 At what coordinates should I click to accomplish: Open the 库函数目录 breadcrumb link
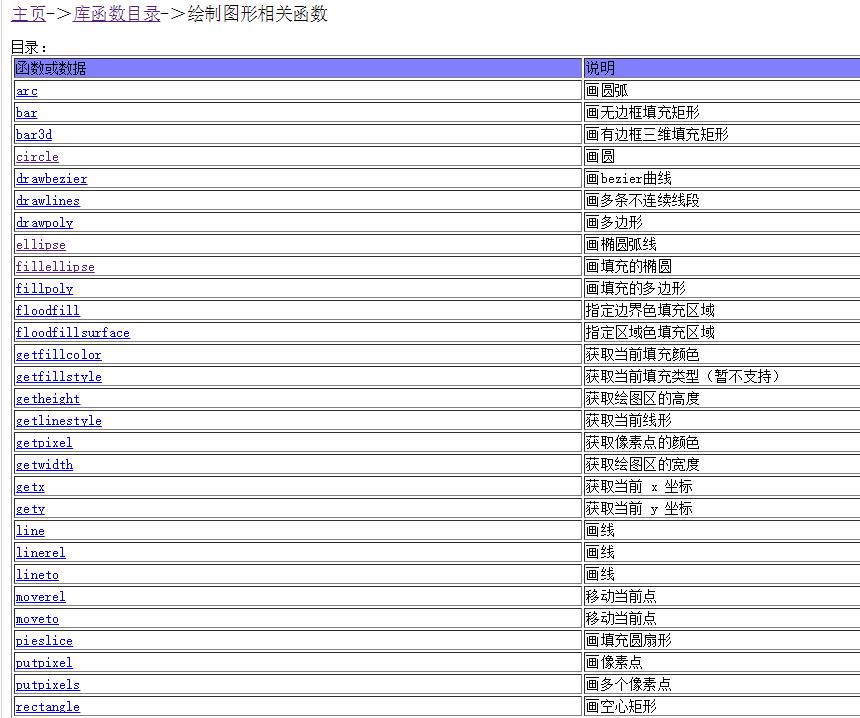click(117, 14)
